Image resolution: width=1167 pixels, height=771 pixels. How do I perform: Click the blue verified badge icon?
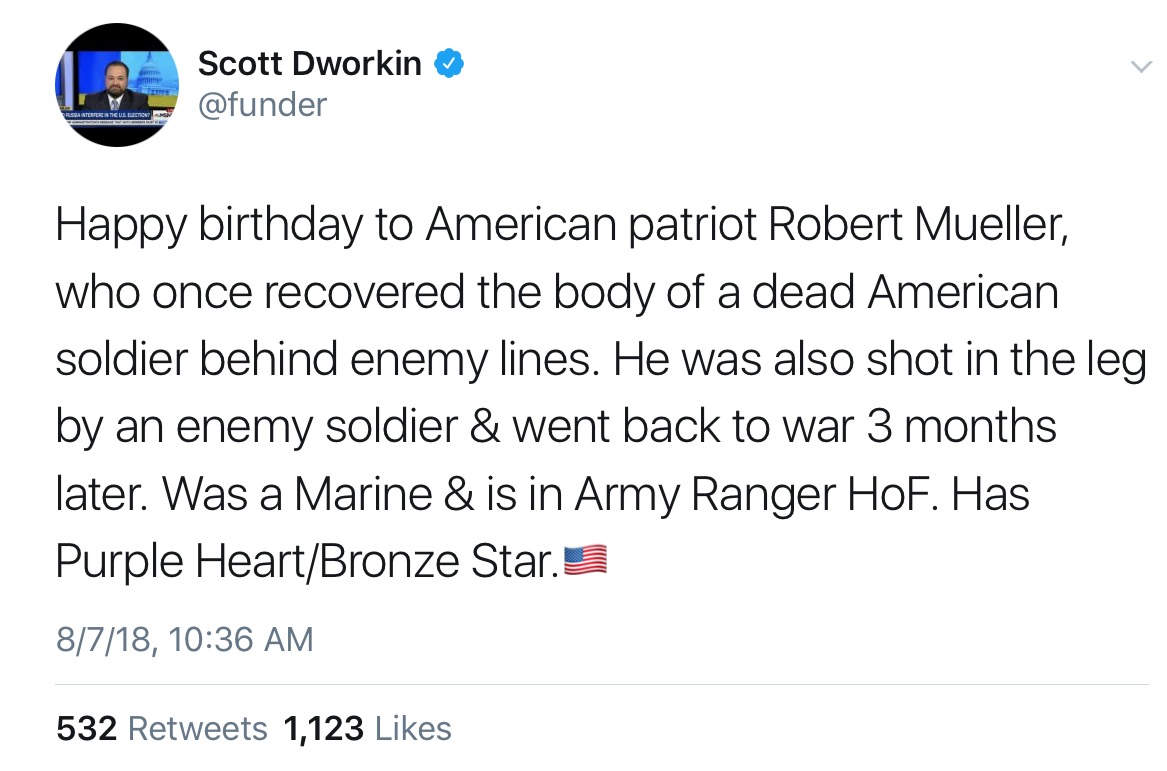[x=447, y=64]
